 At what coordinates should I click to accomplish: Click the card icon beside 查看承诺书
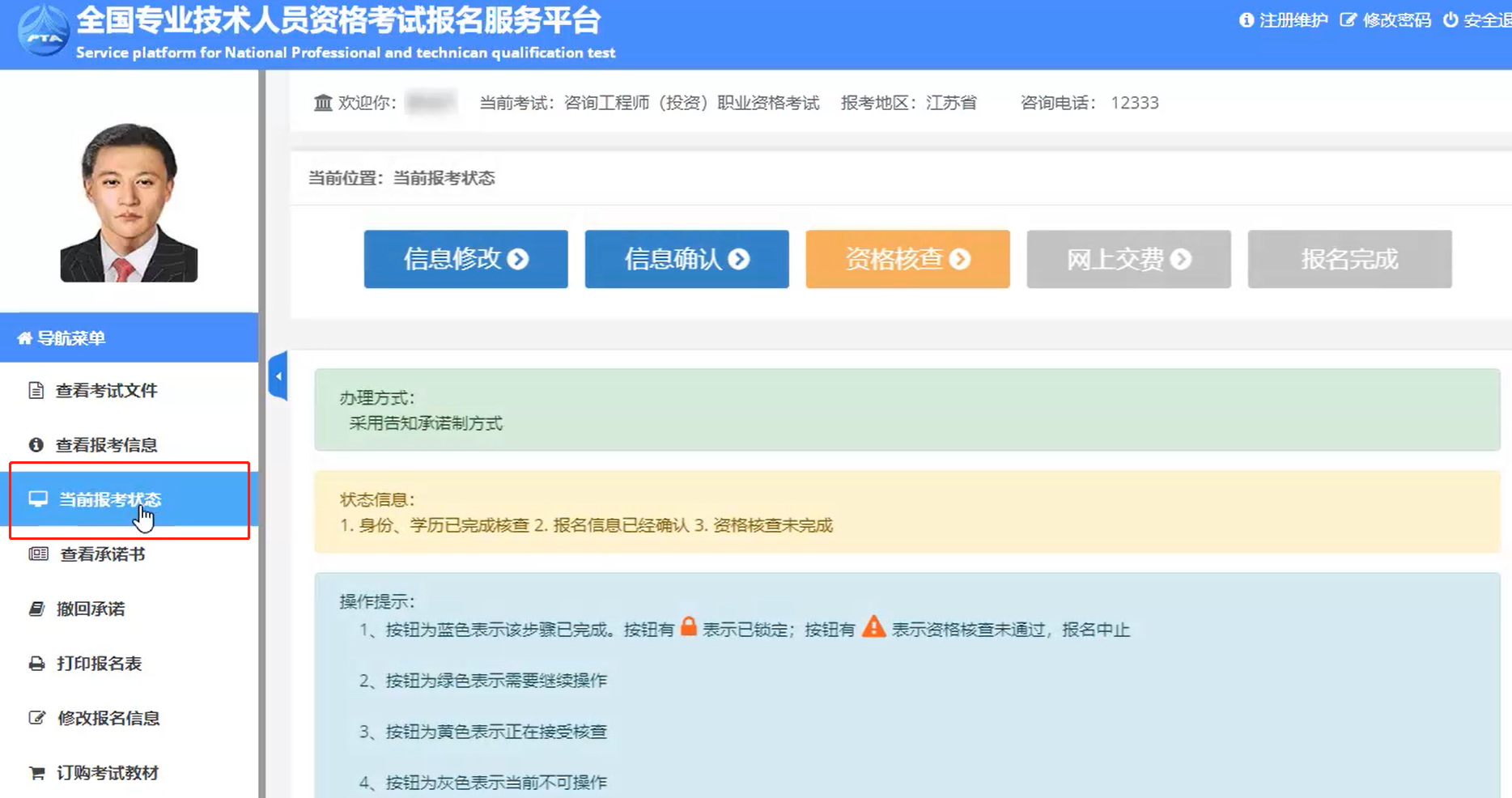[x=38, y=554]
